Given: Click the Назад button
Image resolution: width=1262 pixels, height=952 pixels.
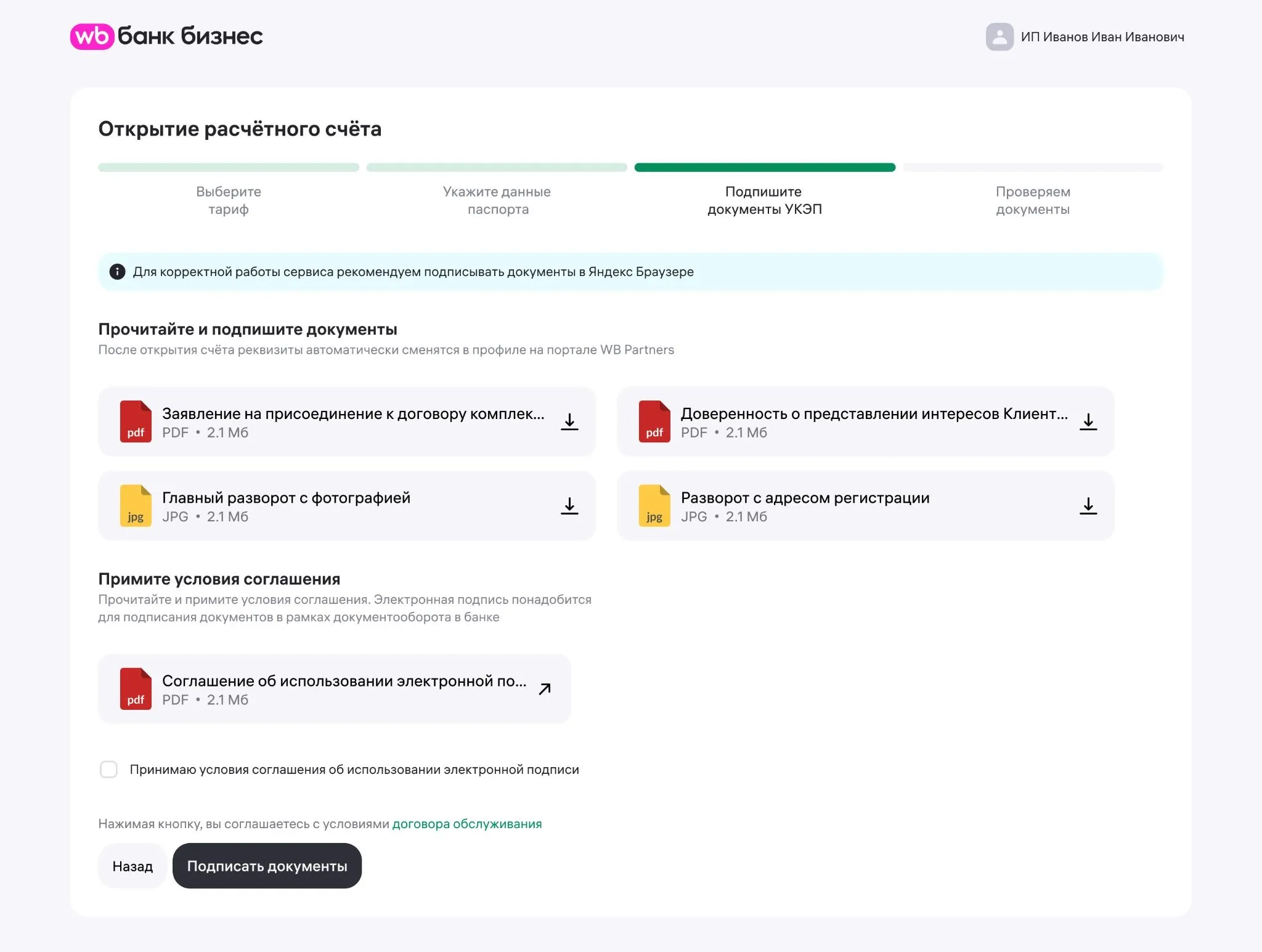Looking at the screenshot, I should [132, 866].
